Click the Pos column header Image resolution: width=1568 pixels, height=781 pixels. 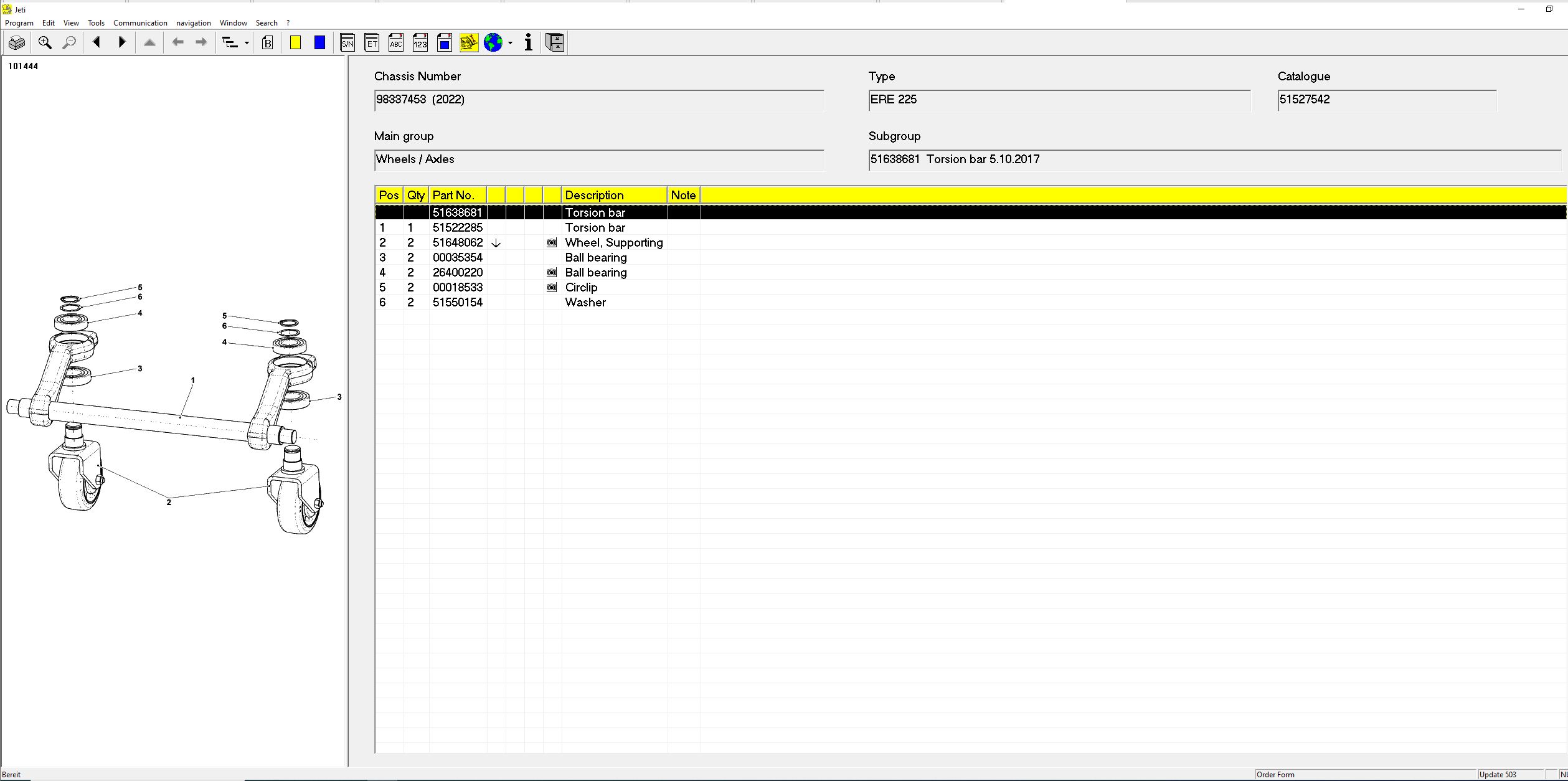point(389,195)
